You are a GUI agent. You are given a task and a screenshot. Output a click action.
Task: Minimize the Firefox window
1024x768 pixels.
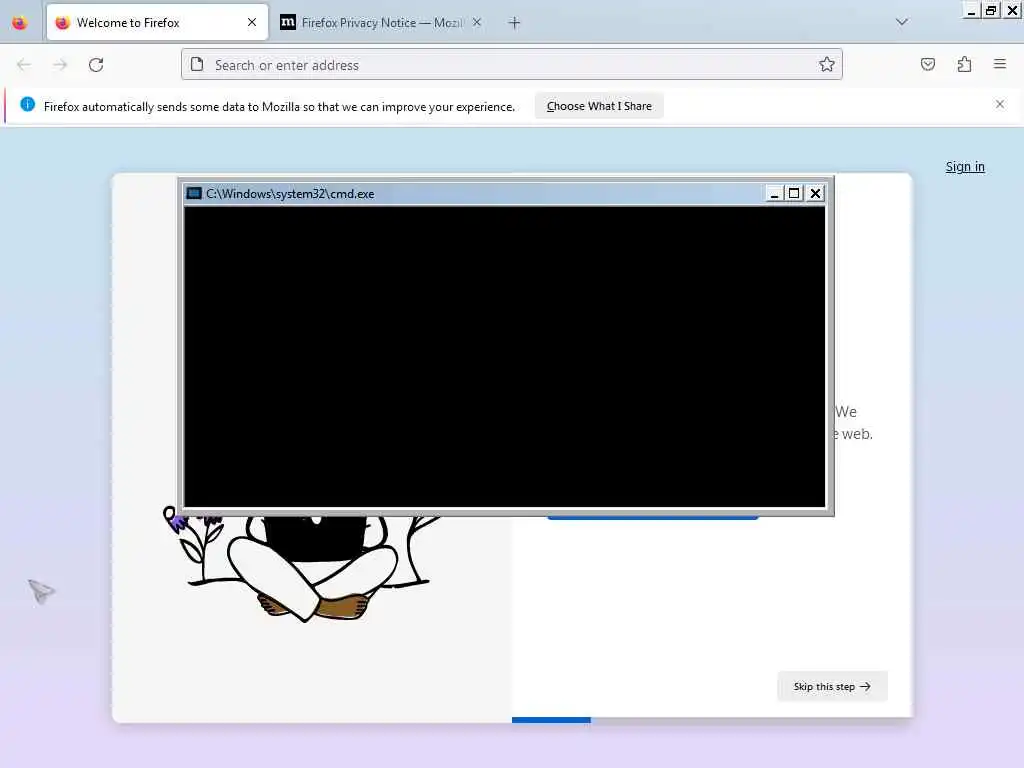pyautogui.click(x=971, y=10)
